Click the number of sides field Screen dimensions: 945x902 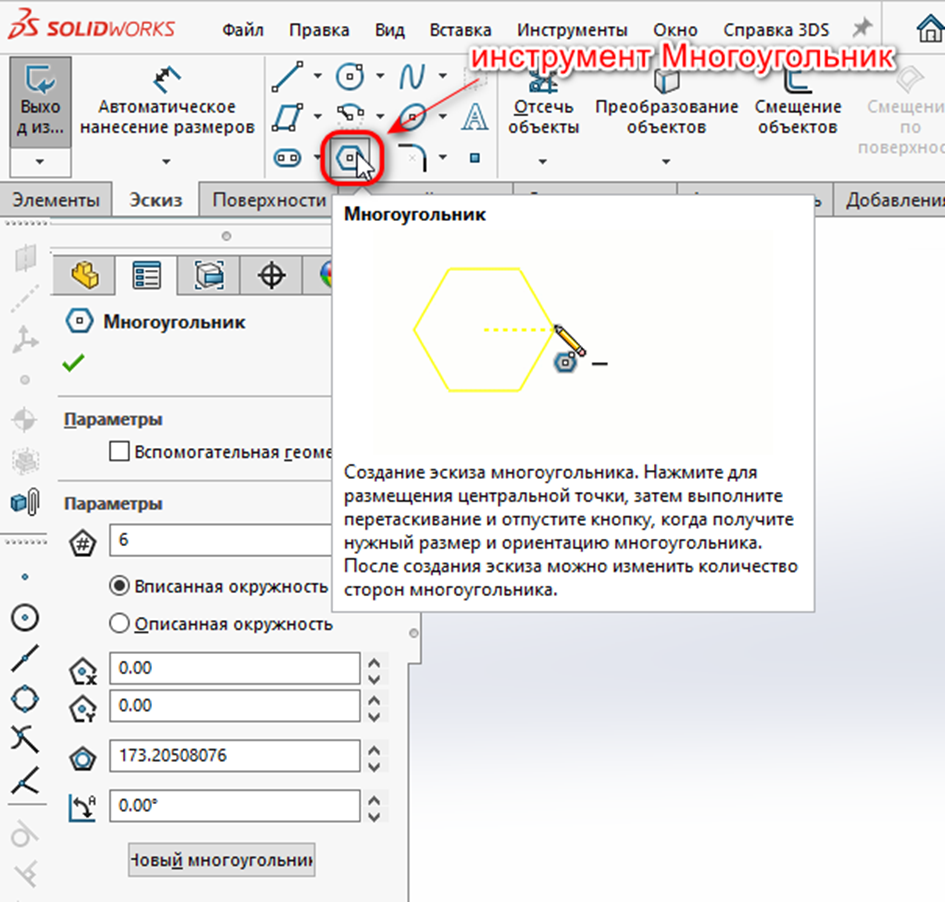pos(221,540)
